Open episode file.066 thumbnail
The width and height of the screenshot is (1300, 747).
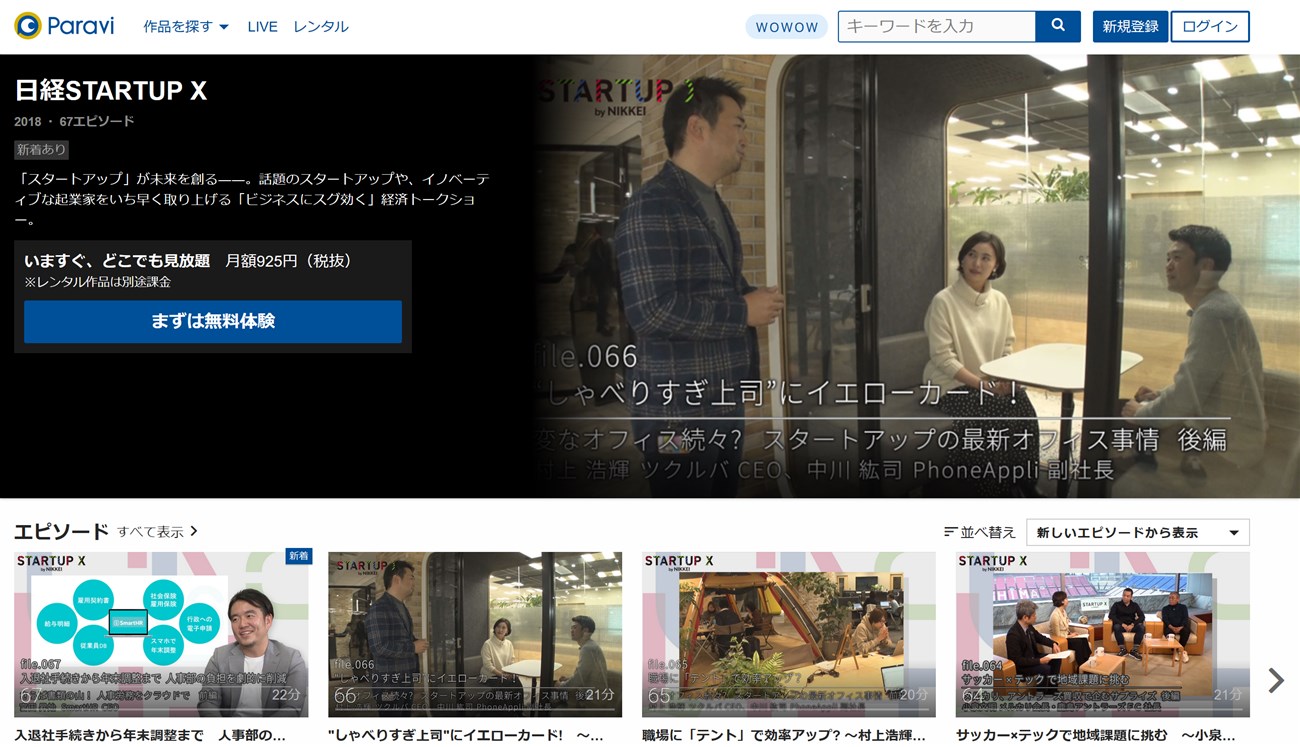coord(475,634)
